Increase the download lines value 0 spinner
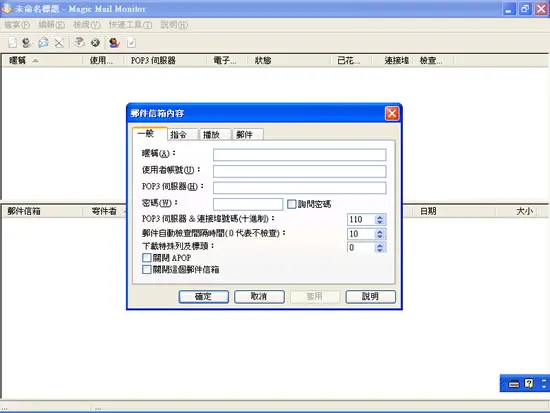Image resolution: width=550 pixels, height=413 pixels. (380, 245)
